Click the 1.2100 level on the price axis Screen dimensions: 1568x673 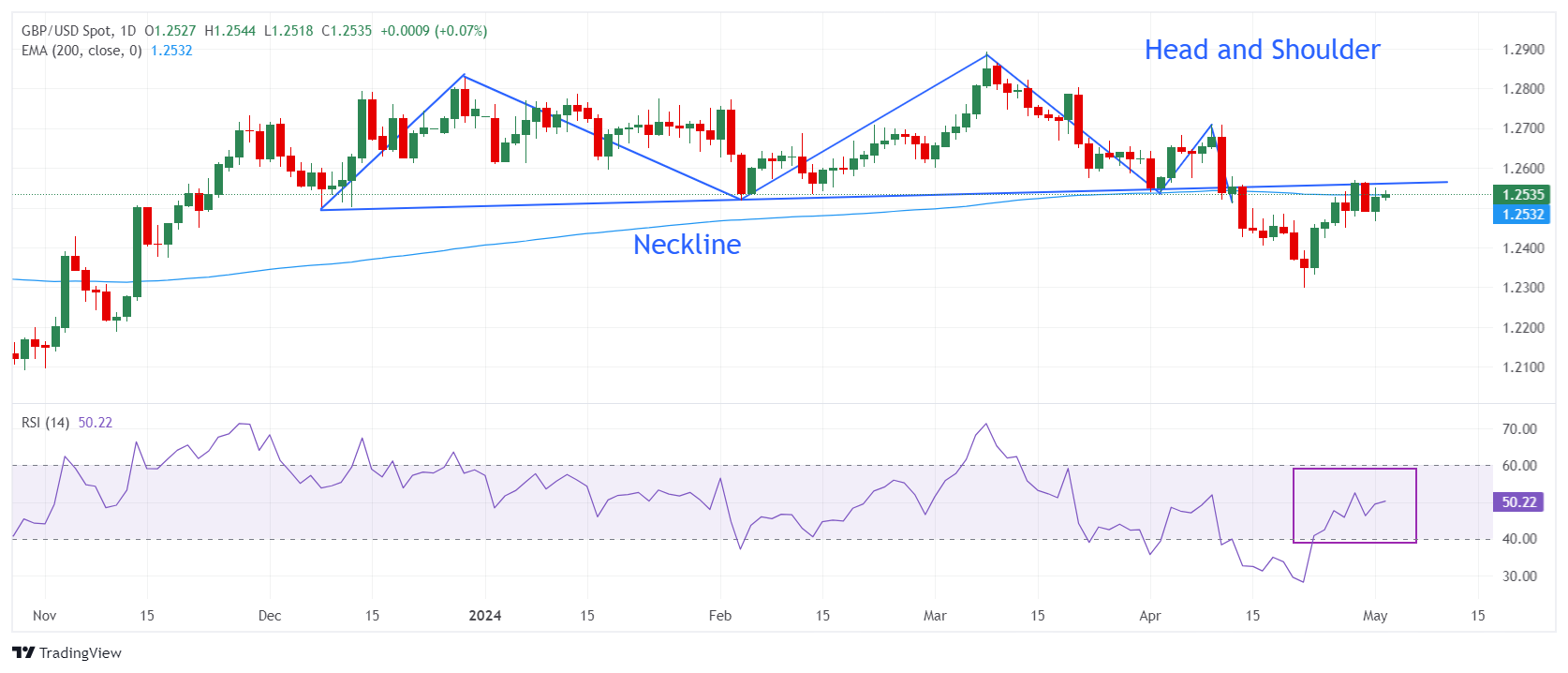pos(1523,367)
